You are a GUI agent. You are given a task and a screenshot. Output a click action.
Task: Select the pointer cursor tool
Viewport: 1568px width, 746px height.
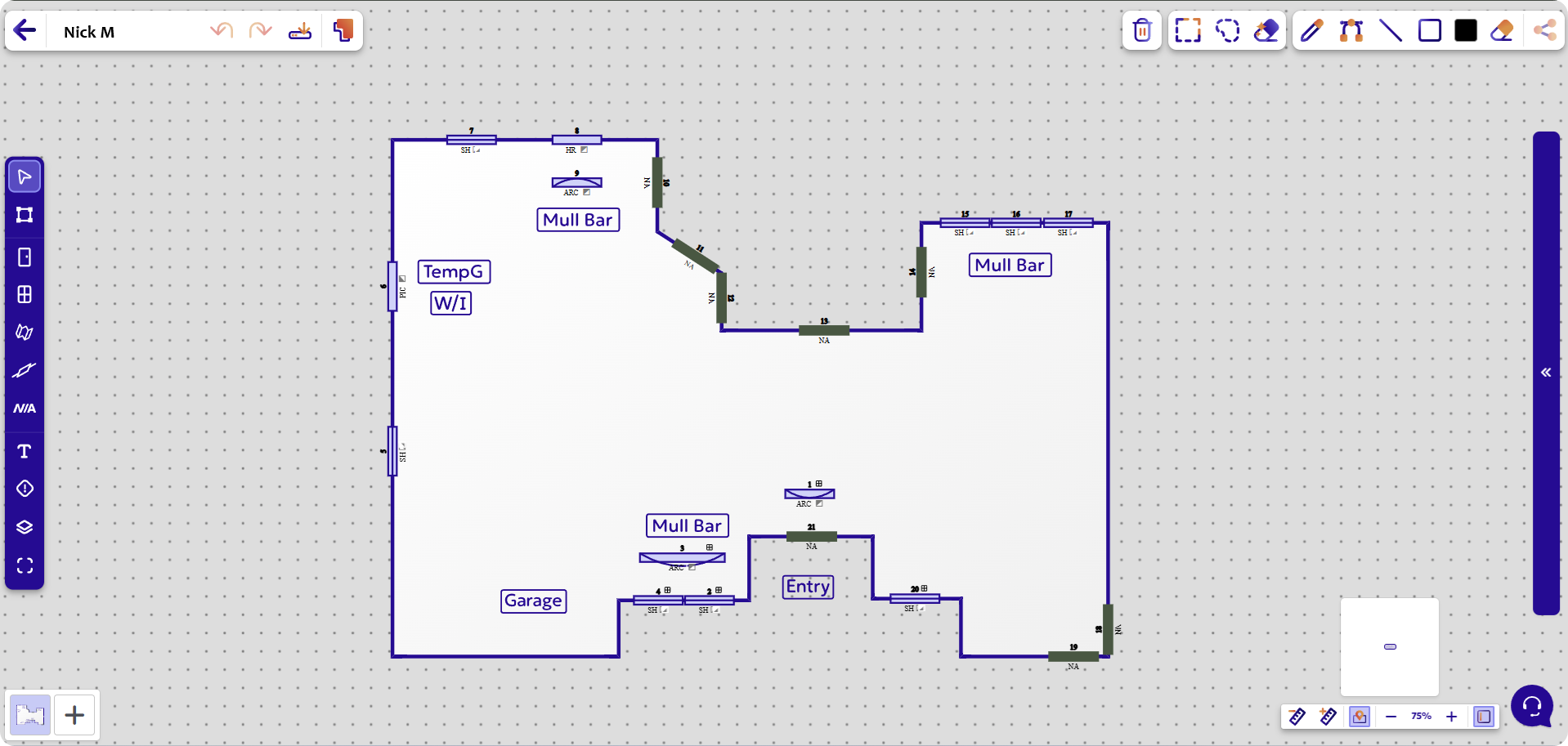[25, 176]
